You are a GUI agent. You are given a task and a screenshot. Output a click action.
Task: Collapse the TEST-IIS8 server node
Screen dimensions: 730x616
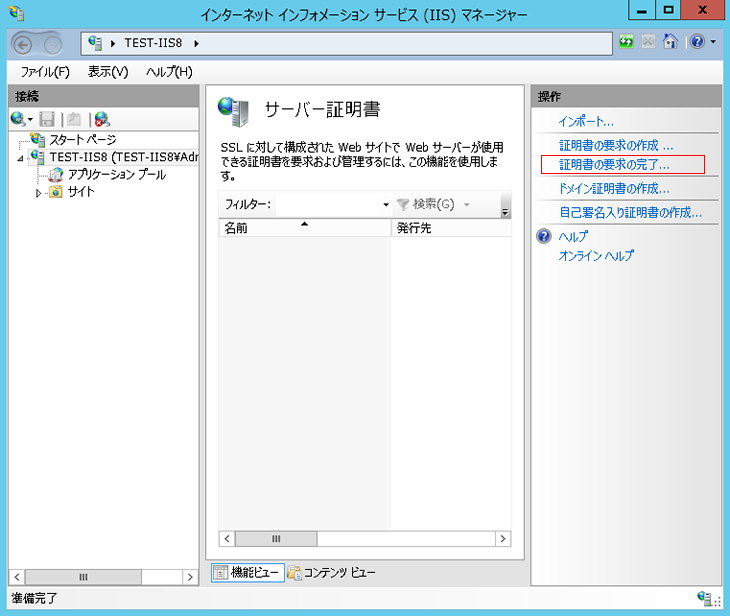click(x=20, y=158)
